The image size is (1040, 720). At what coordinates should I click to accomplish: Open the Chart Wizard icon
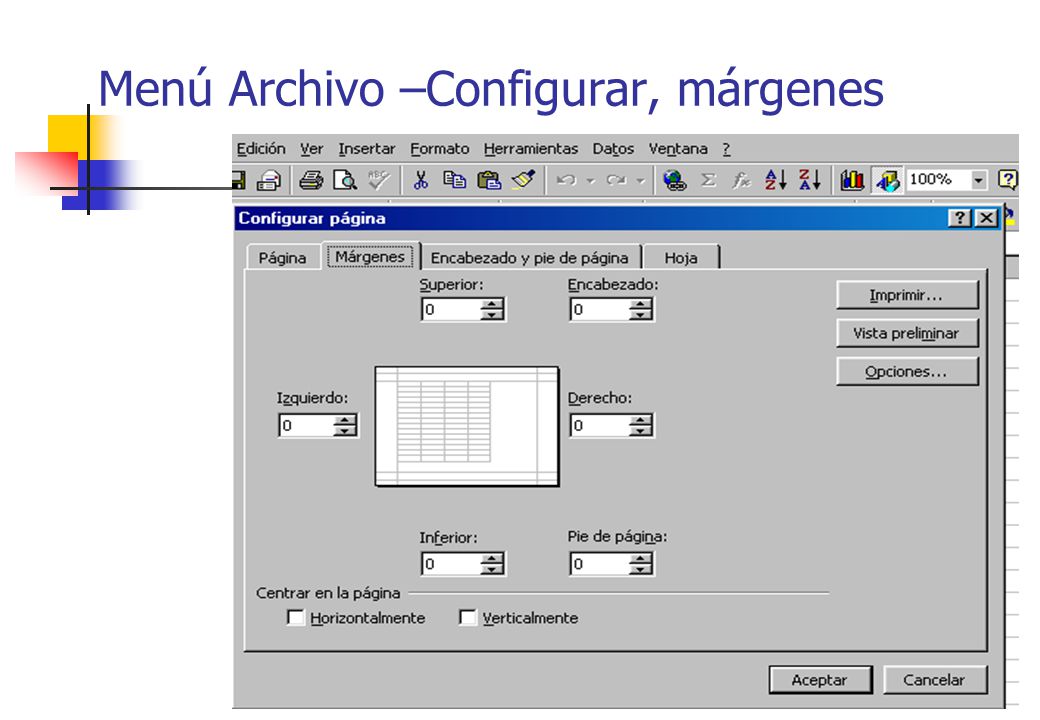coord(852,180)
